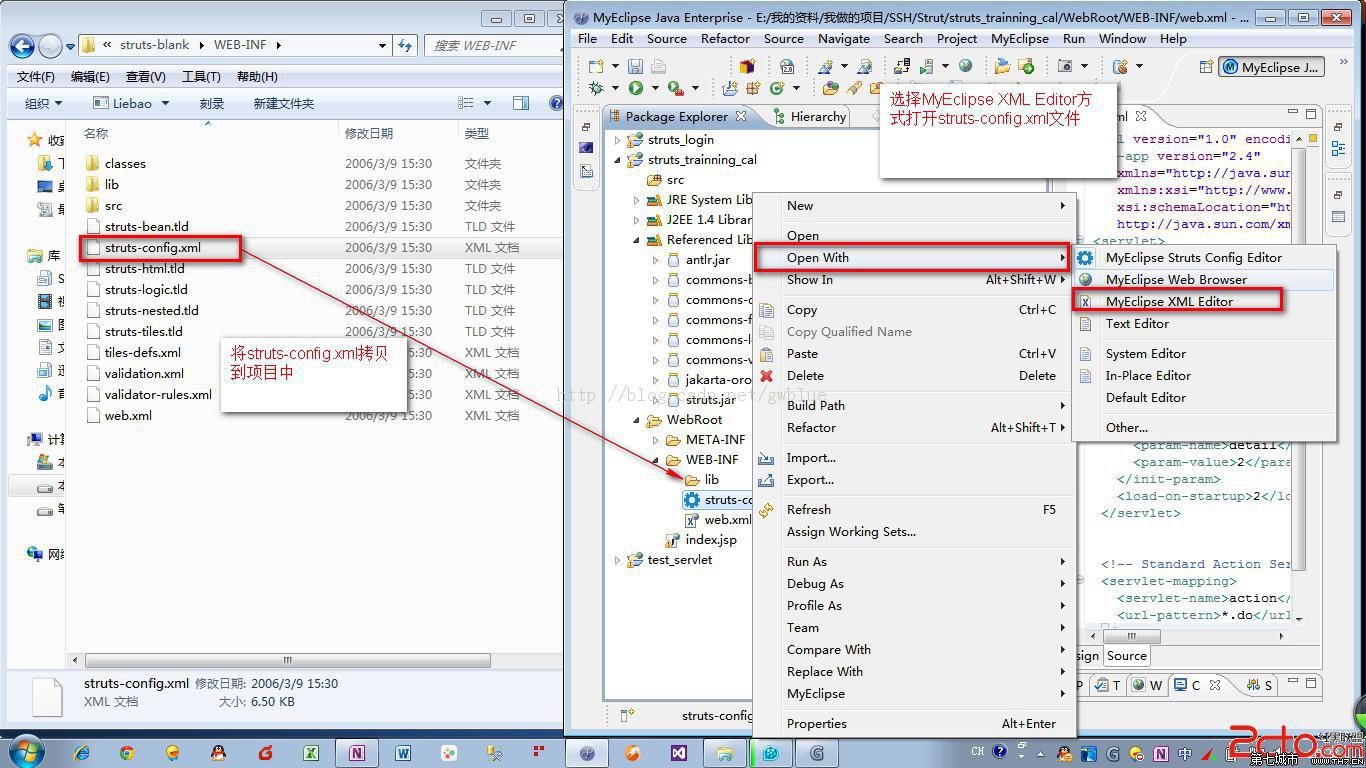The image size is (1366, 768).
Task: Close the Package Explorer tab
Action: pos(741,116)
